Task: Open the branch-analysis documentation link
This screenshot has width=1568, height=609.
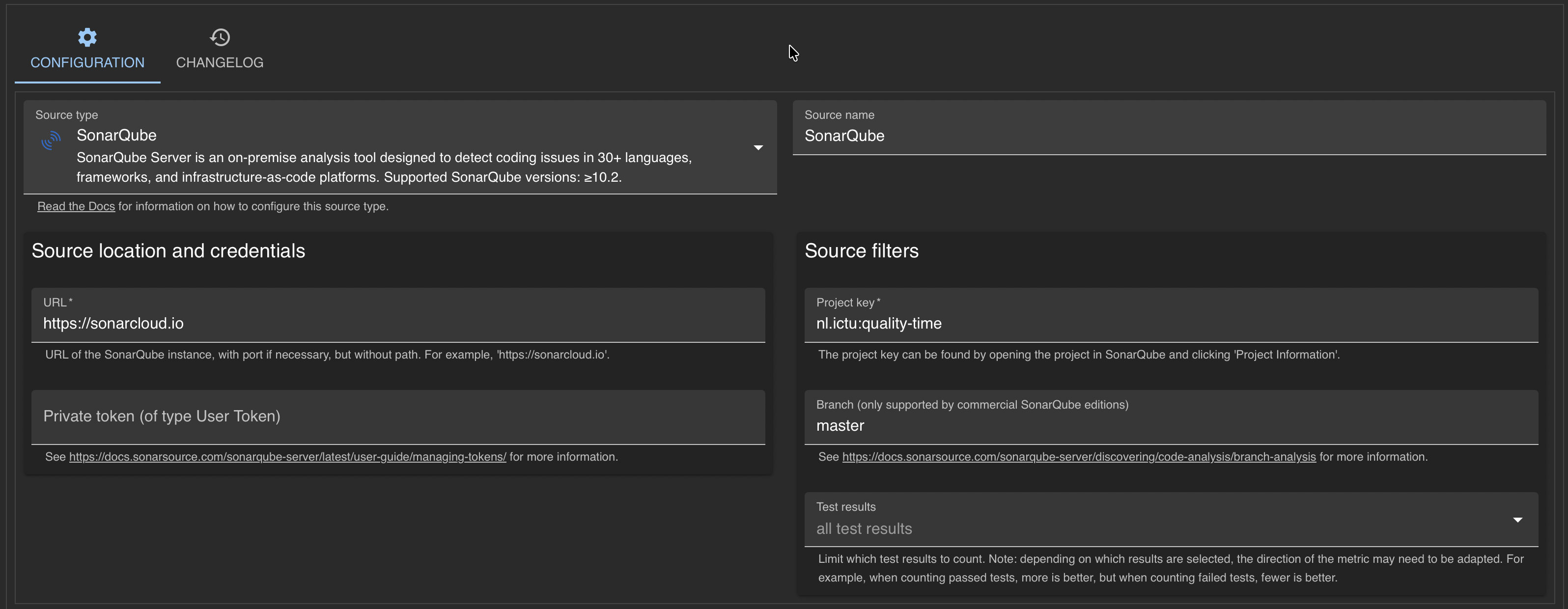Action: [x=1079, y=457]
